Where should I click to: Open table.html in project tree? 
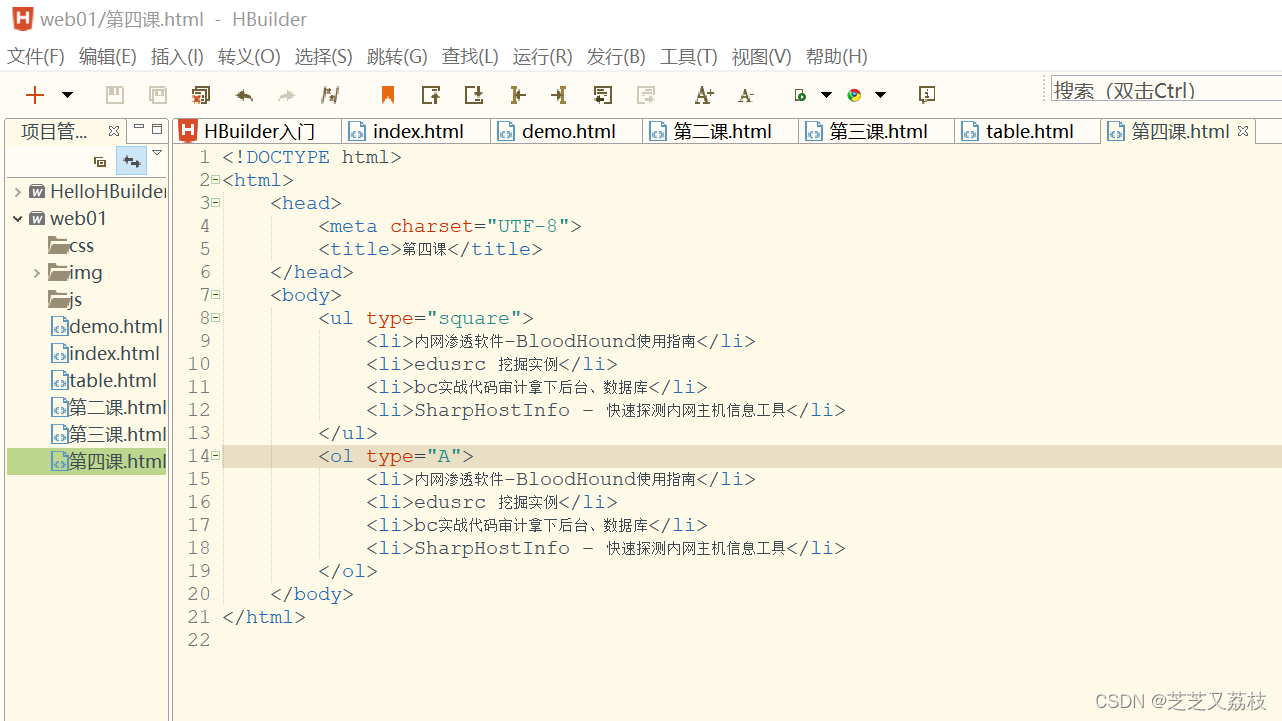click(104, 381)
